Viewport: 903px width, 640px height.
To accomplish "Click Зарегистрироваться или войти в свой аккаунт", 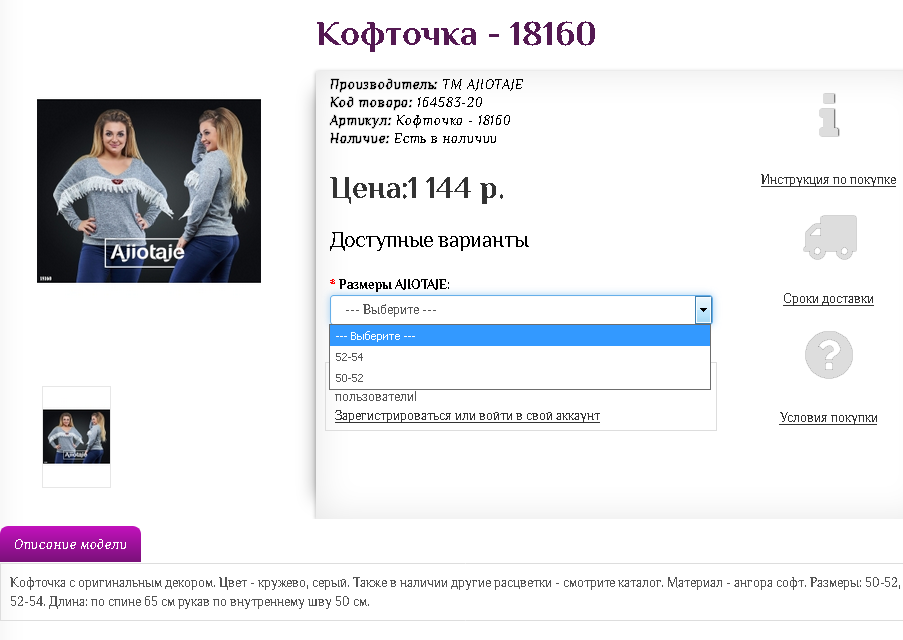I will coord(467,416).
